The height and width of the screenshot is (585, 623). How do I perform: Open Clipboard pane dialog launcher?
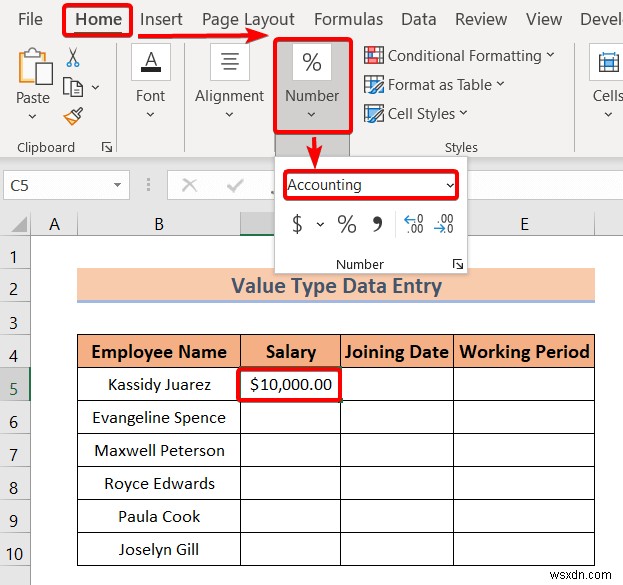pyautogui.click(x=106, y=147)
